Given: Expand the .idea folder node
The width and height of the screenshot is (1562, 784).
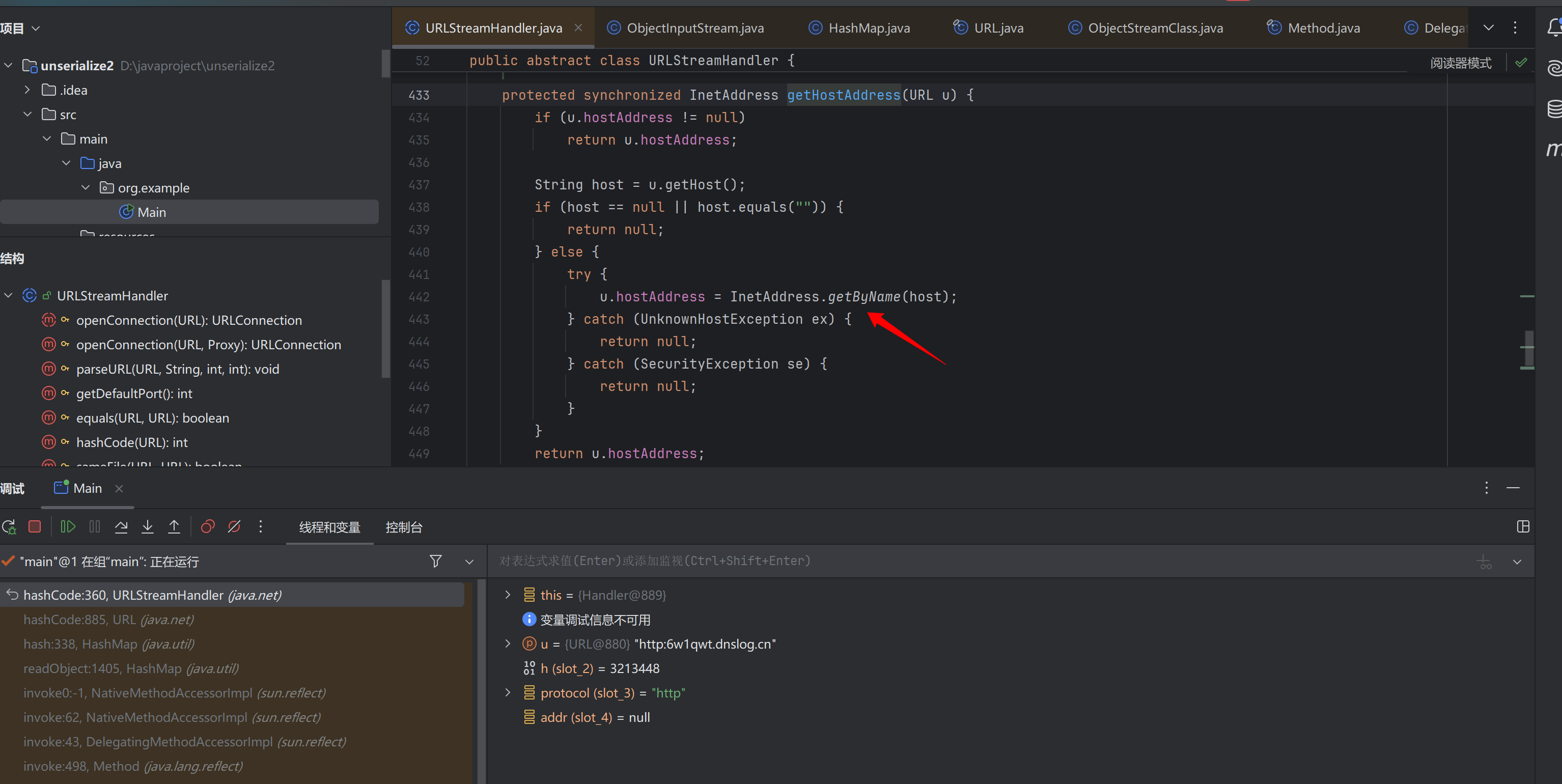Looking at the screenshot, I should click(27, 90).
